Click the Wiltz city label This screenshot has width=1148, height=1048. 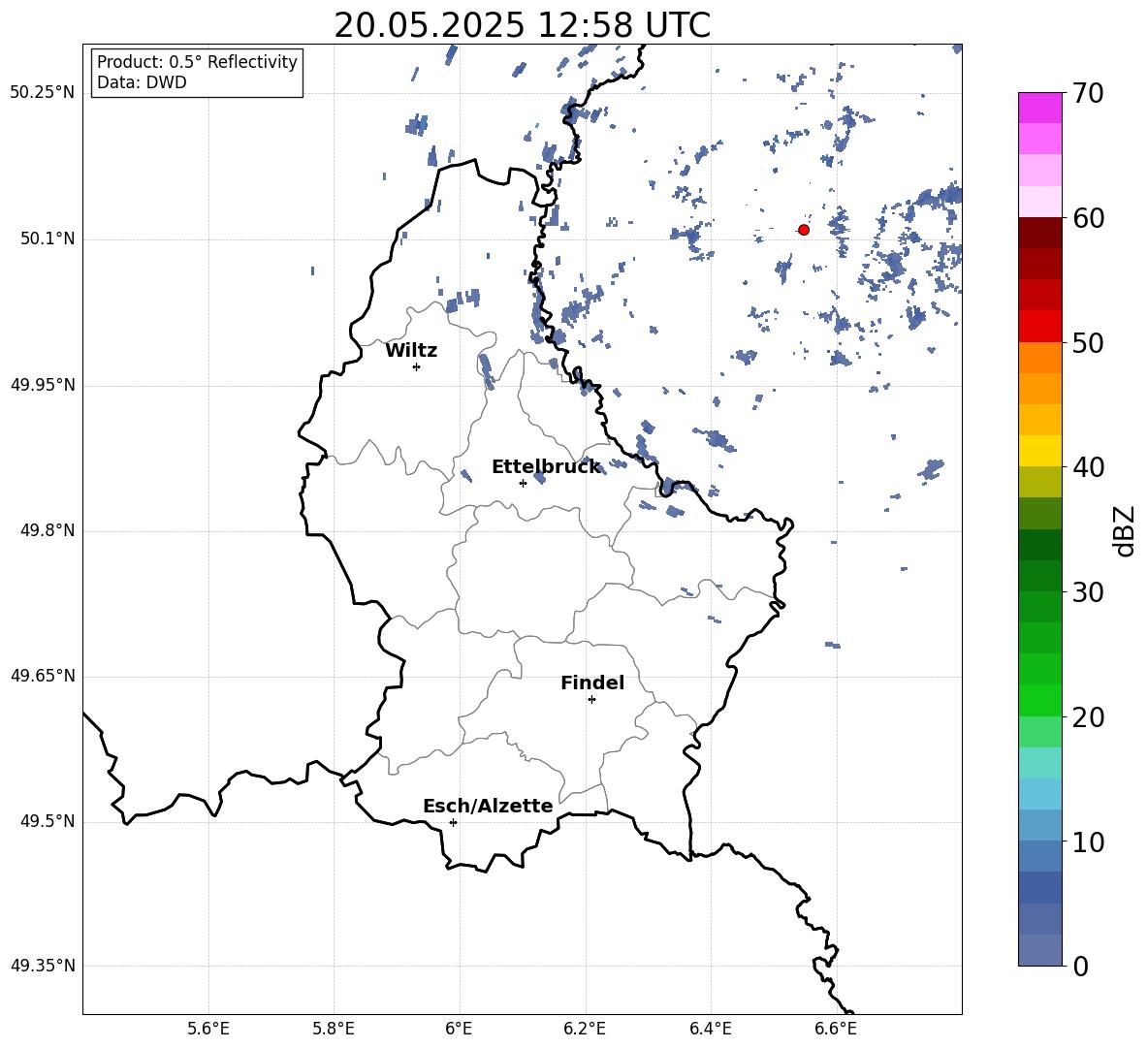click(x=411, y=351)
